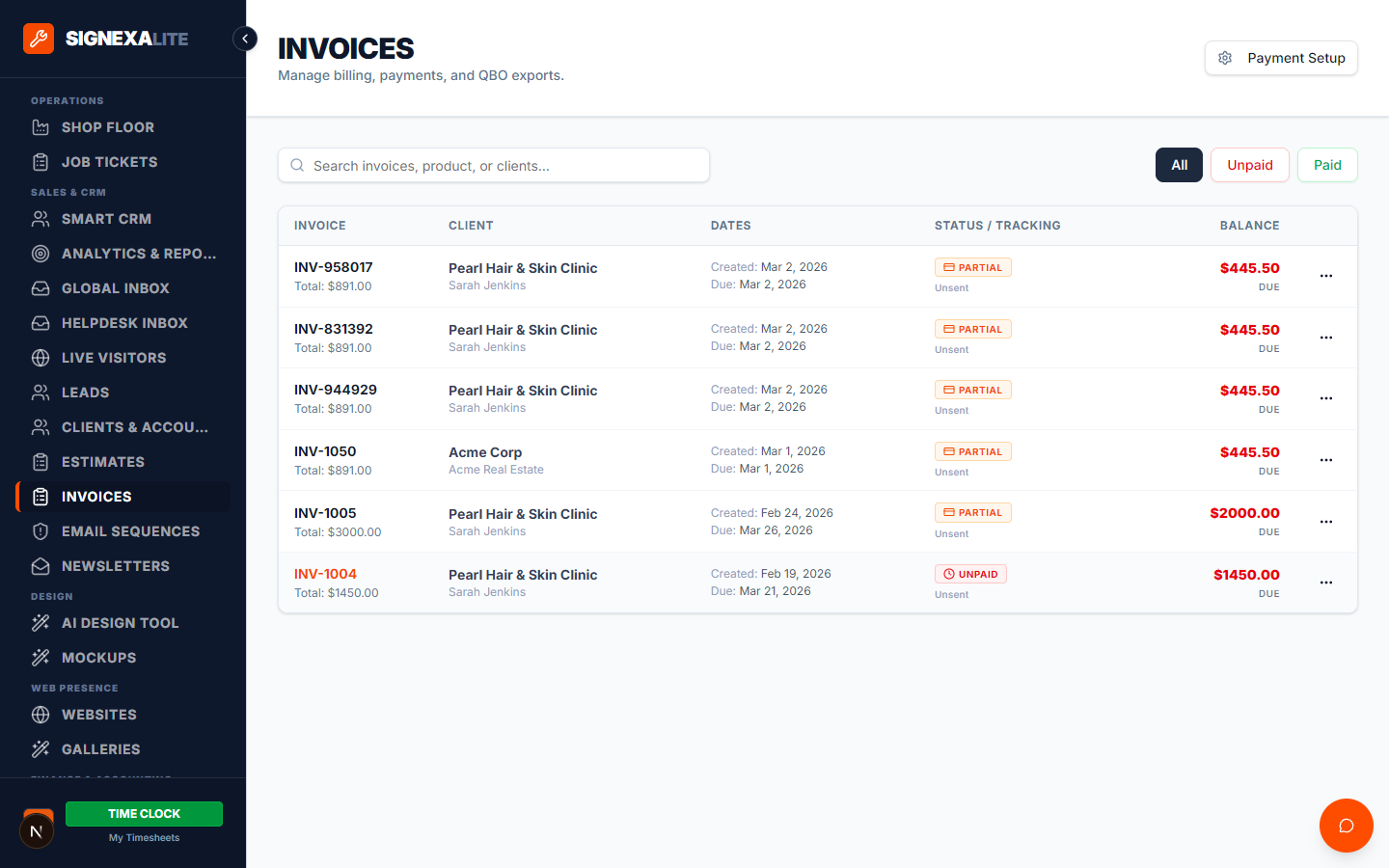The height and width of the screenshot is (868, 1389).
Task: Collapse the sidebar with the chevron button
Action: 245,39
